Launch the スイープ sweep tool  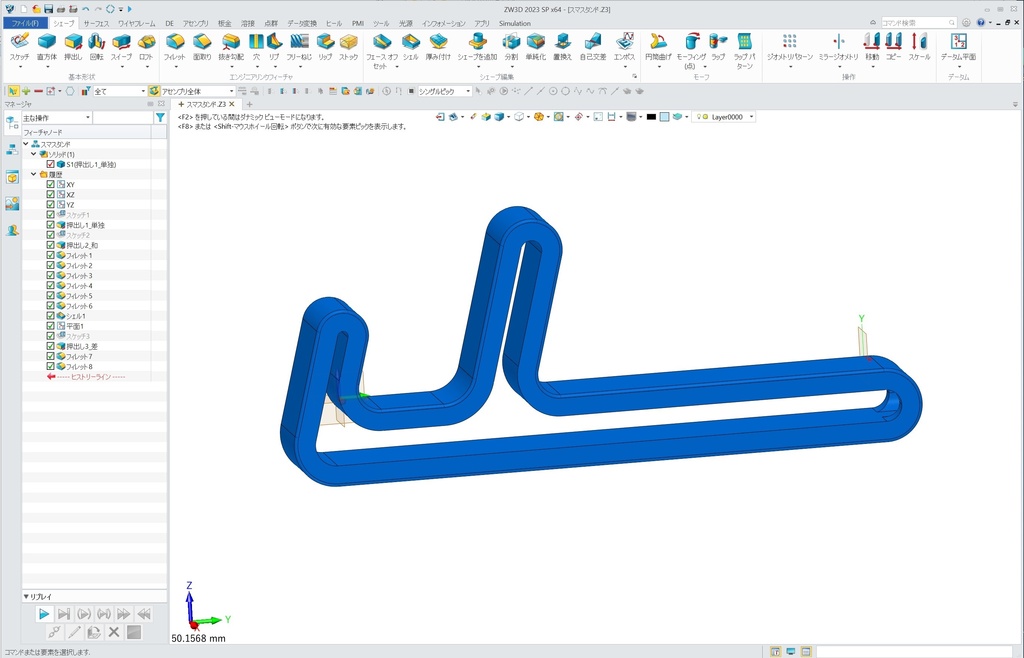point(121,47)
